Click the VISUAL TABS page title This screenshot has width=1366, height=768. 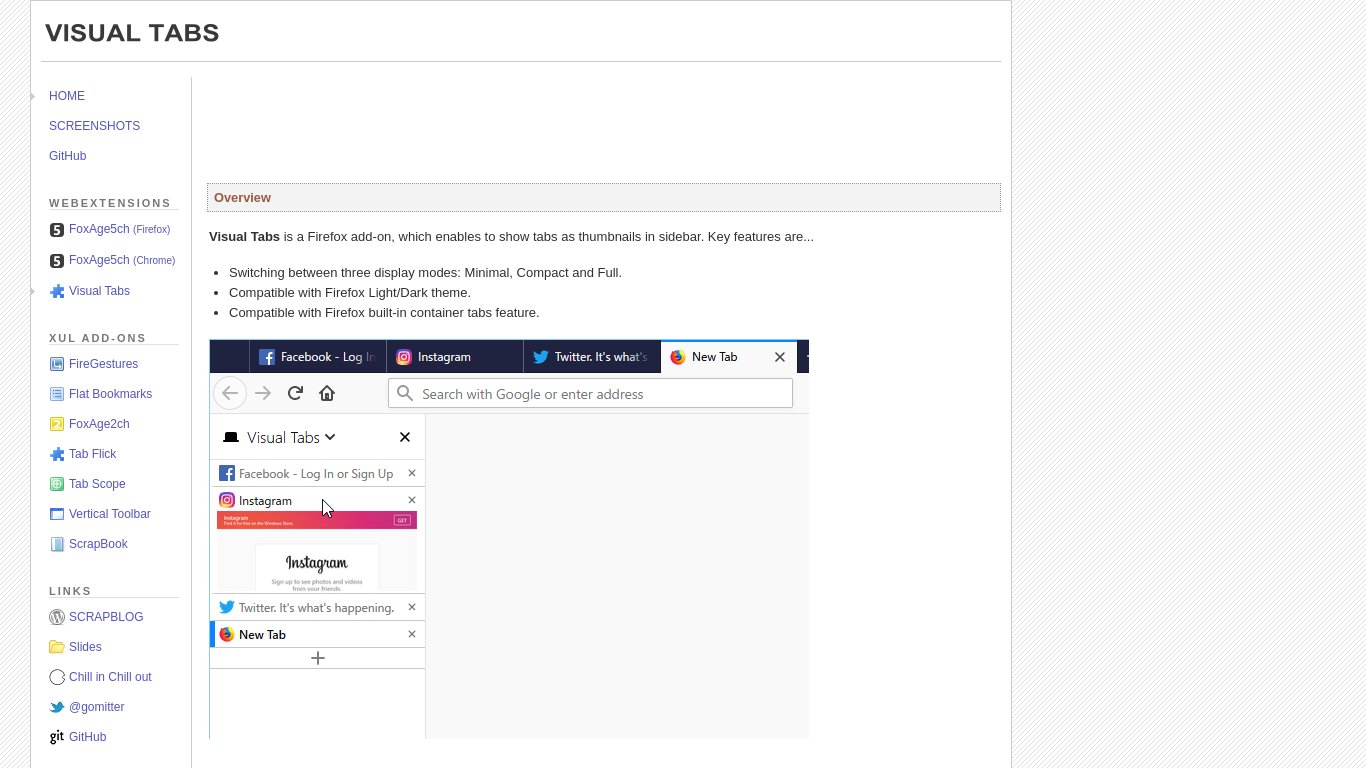point(132,33)
